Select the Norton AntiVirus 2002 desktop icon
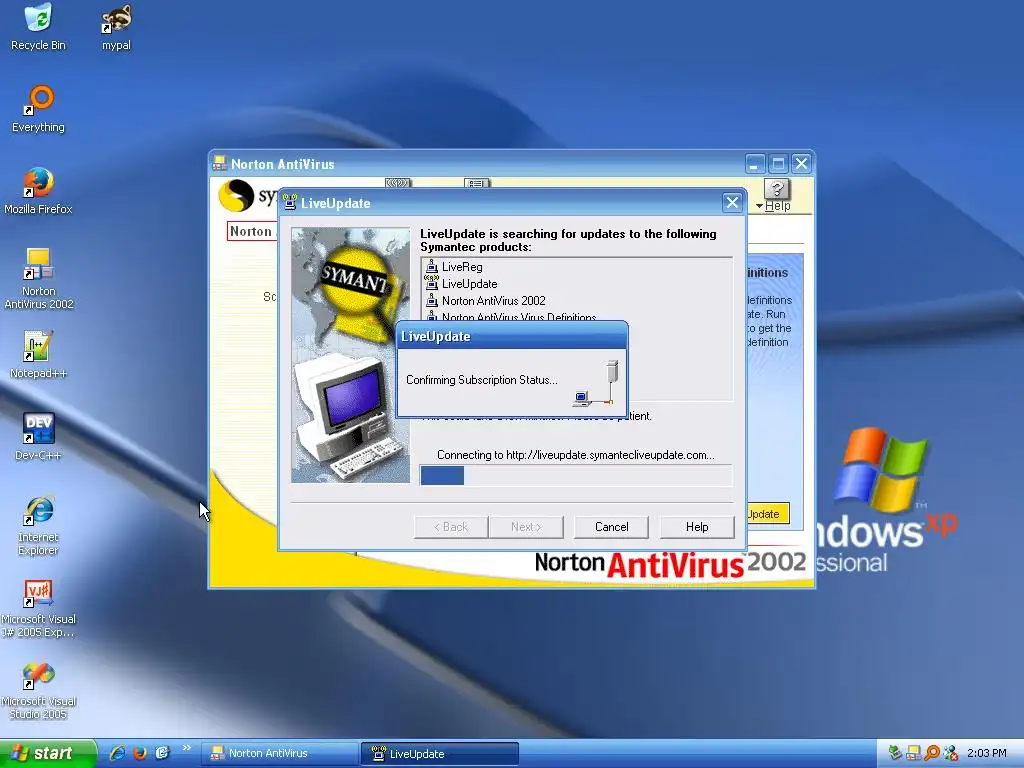Screen dimensions: 1024x768 coord(38,279)
